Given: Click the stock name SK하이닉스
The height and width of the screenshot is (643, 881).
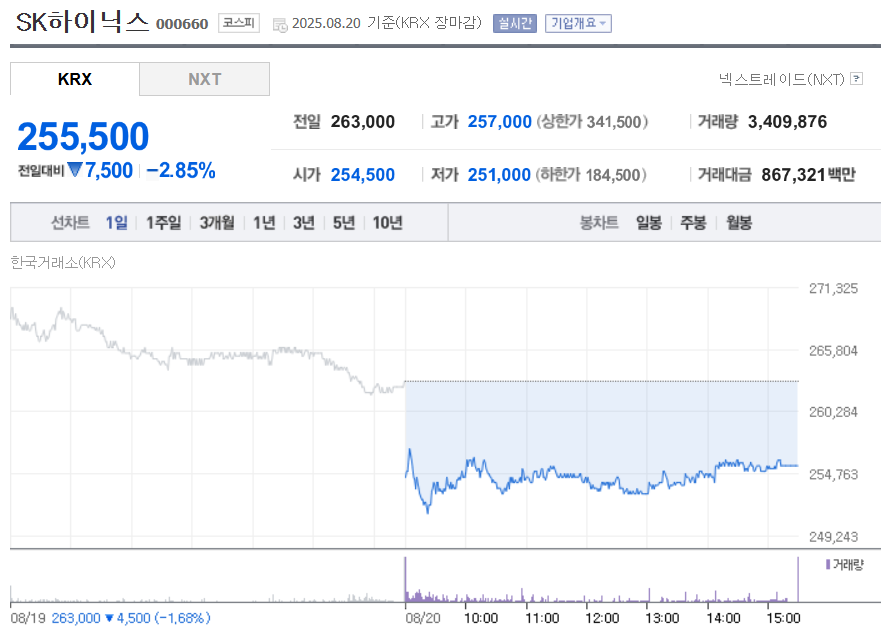Looking at the screenshot, I should click(82, 22).
